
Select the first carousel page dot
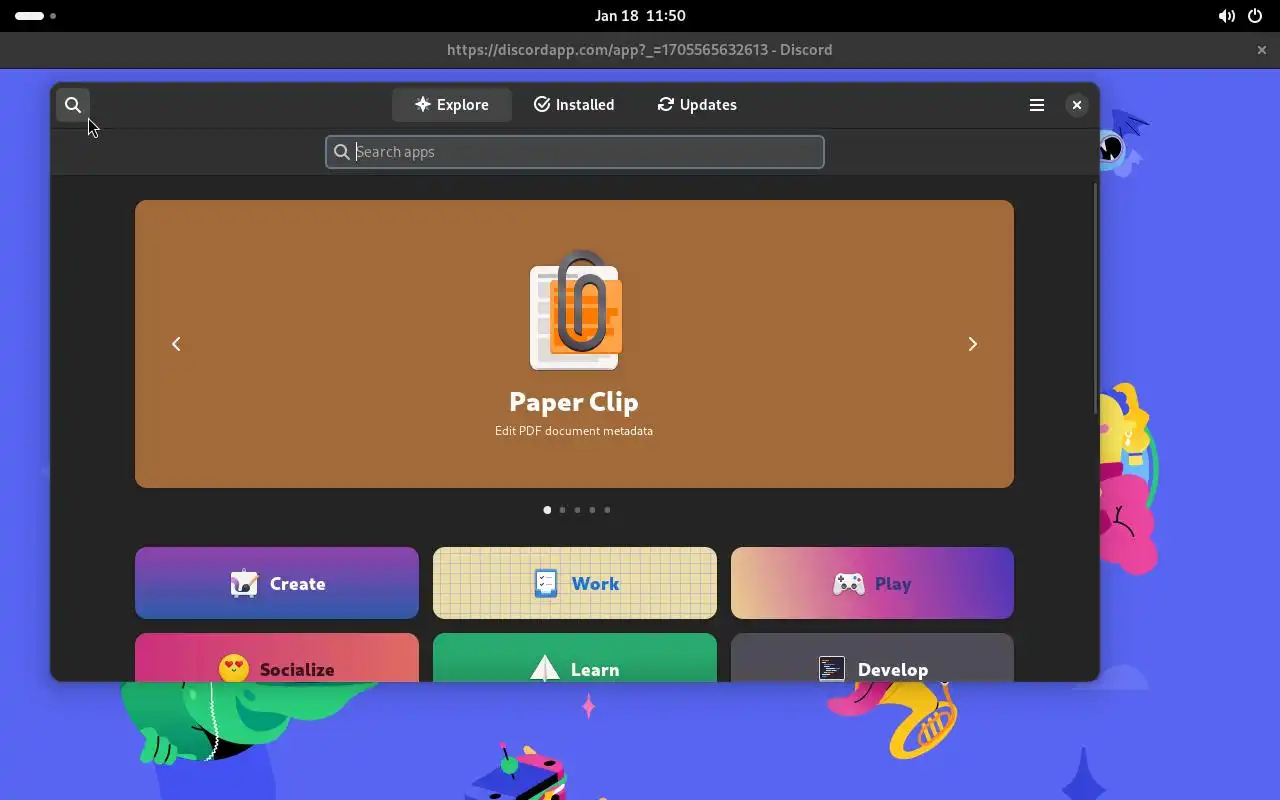547,510
